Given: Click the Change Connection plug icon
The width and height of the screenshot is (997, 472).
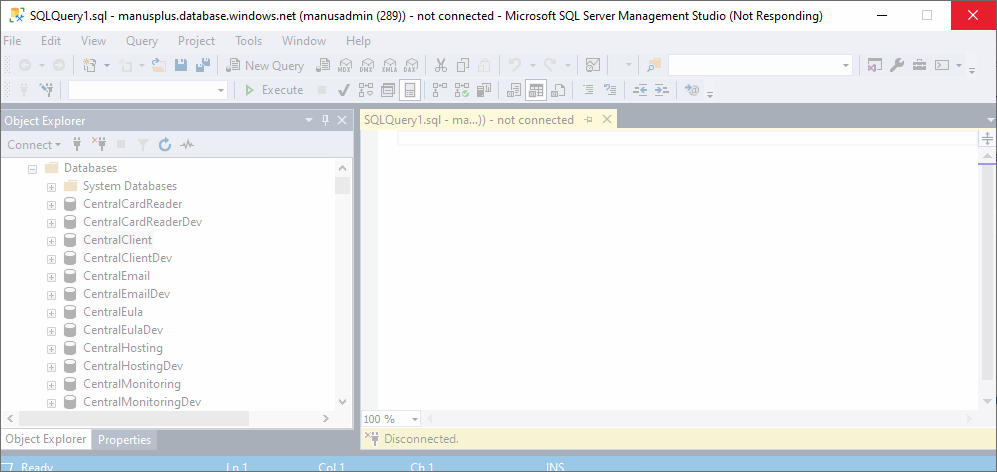Looking at the screenshot, I should click(46, 90).
